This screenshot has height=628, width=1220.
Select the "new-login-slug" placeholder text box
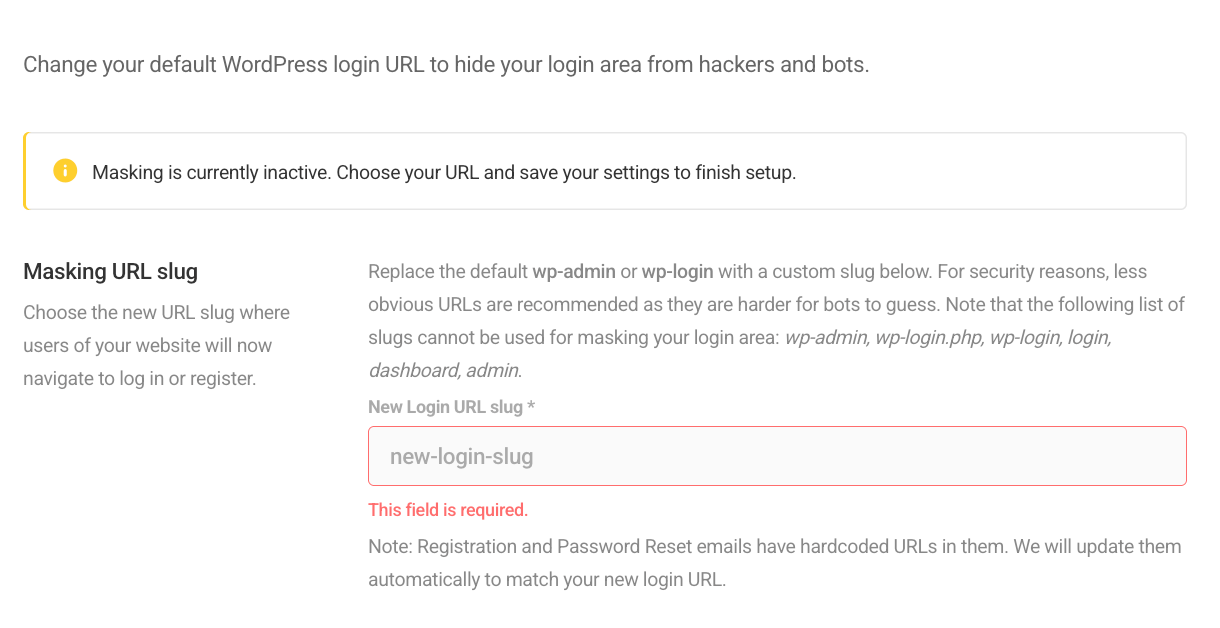click(777, 455)
